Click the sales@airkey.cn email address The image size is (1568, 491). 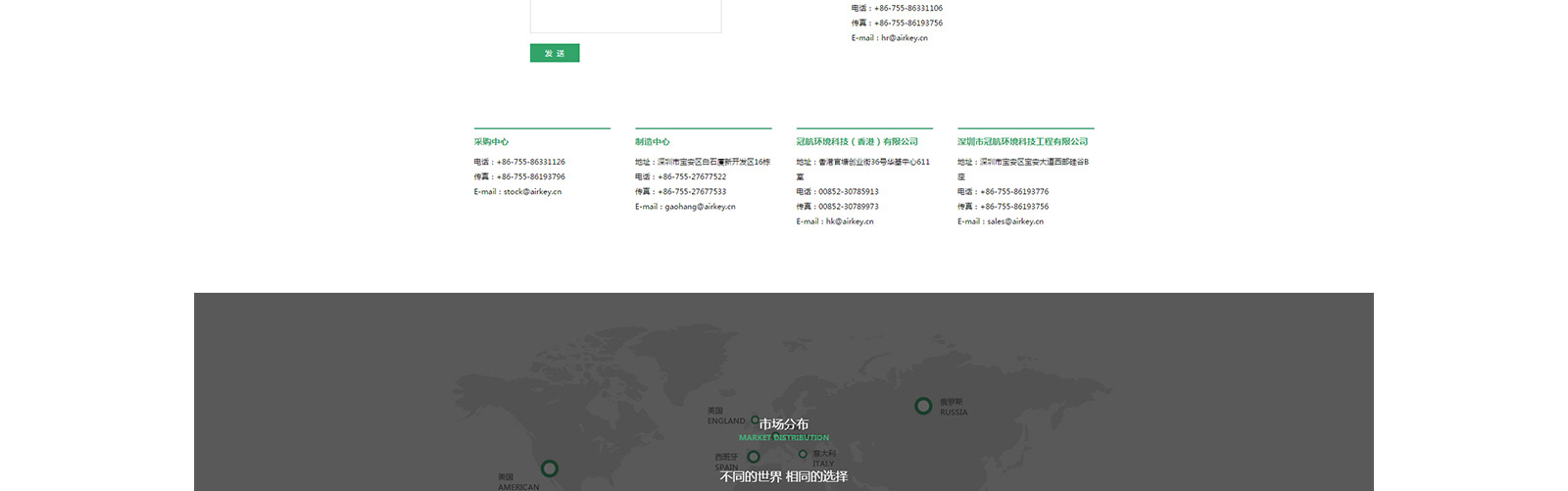[1014, 221]
